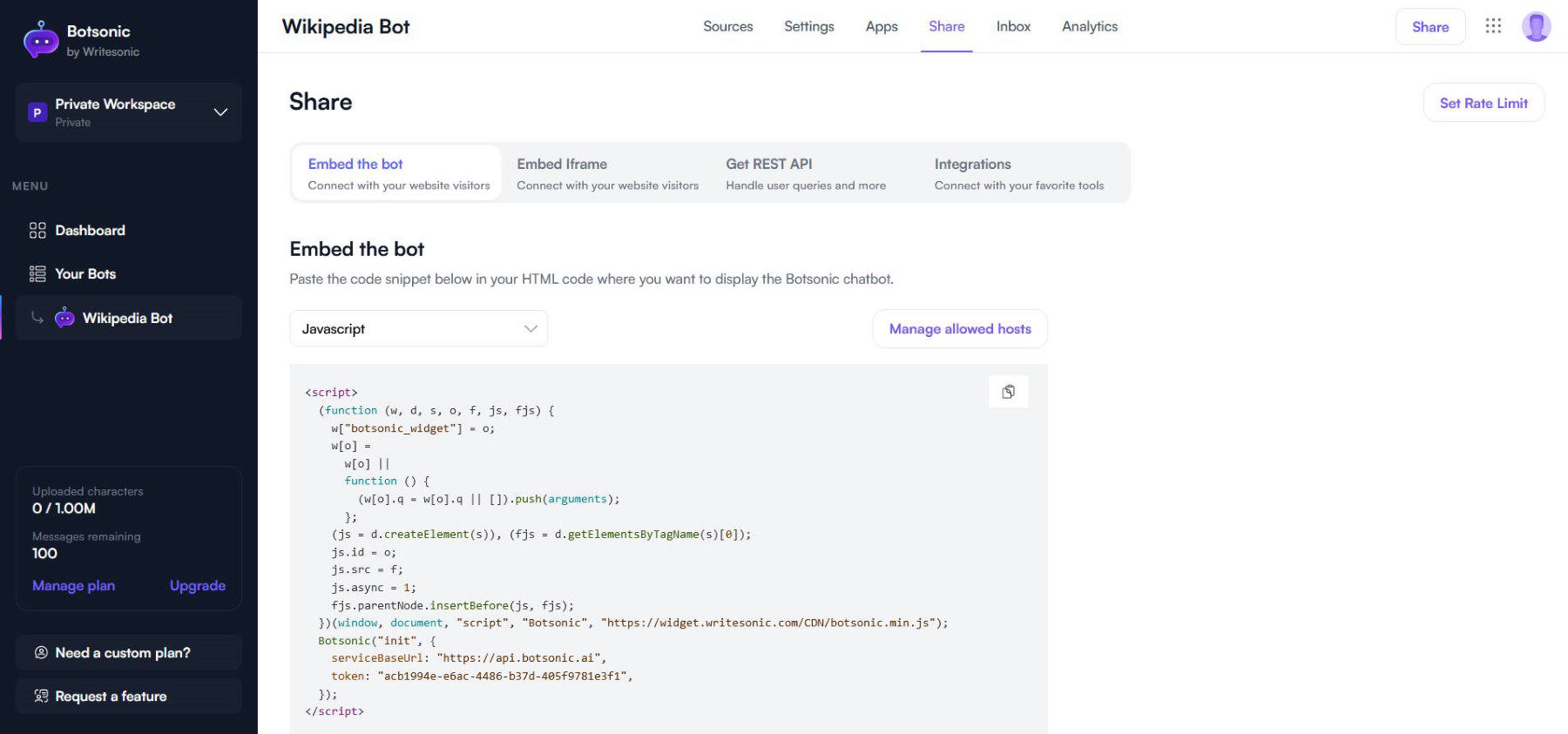Click the Request a feature icon
Screen dimensions: 1568x734
click(x=40, y=696)
